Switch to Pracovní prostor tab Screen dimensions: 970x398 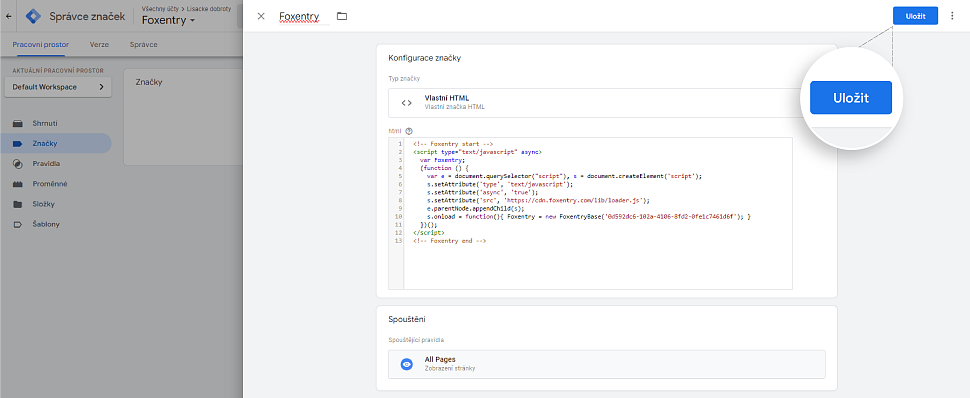(x=41, y=45)
